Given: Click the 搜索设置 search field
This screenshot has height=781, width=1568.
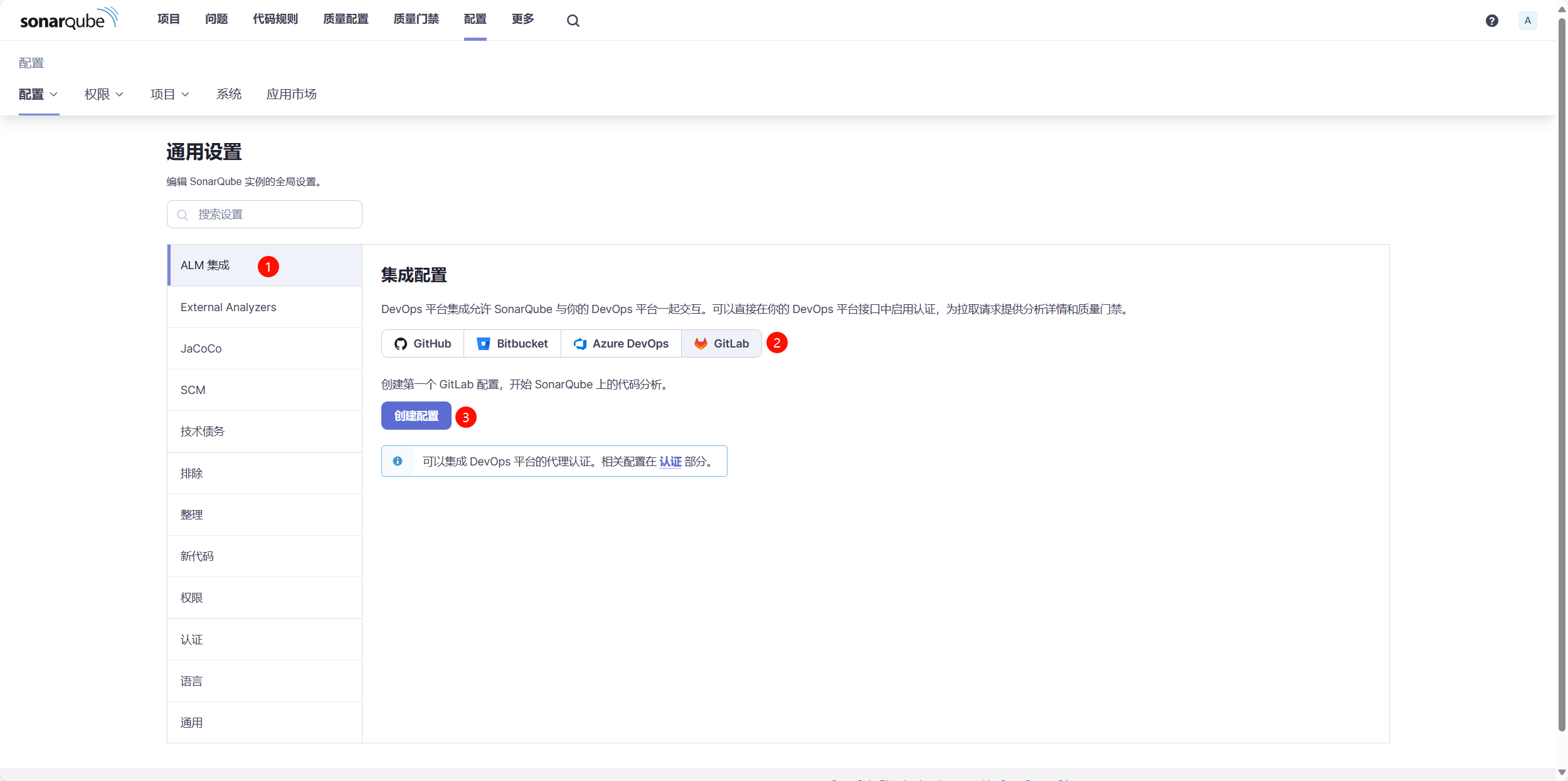Looking at the screenshot, I should coord(265,215).
